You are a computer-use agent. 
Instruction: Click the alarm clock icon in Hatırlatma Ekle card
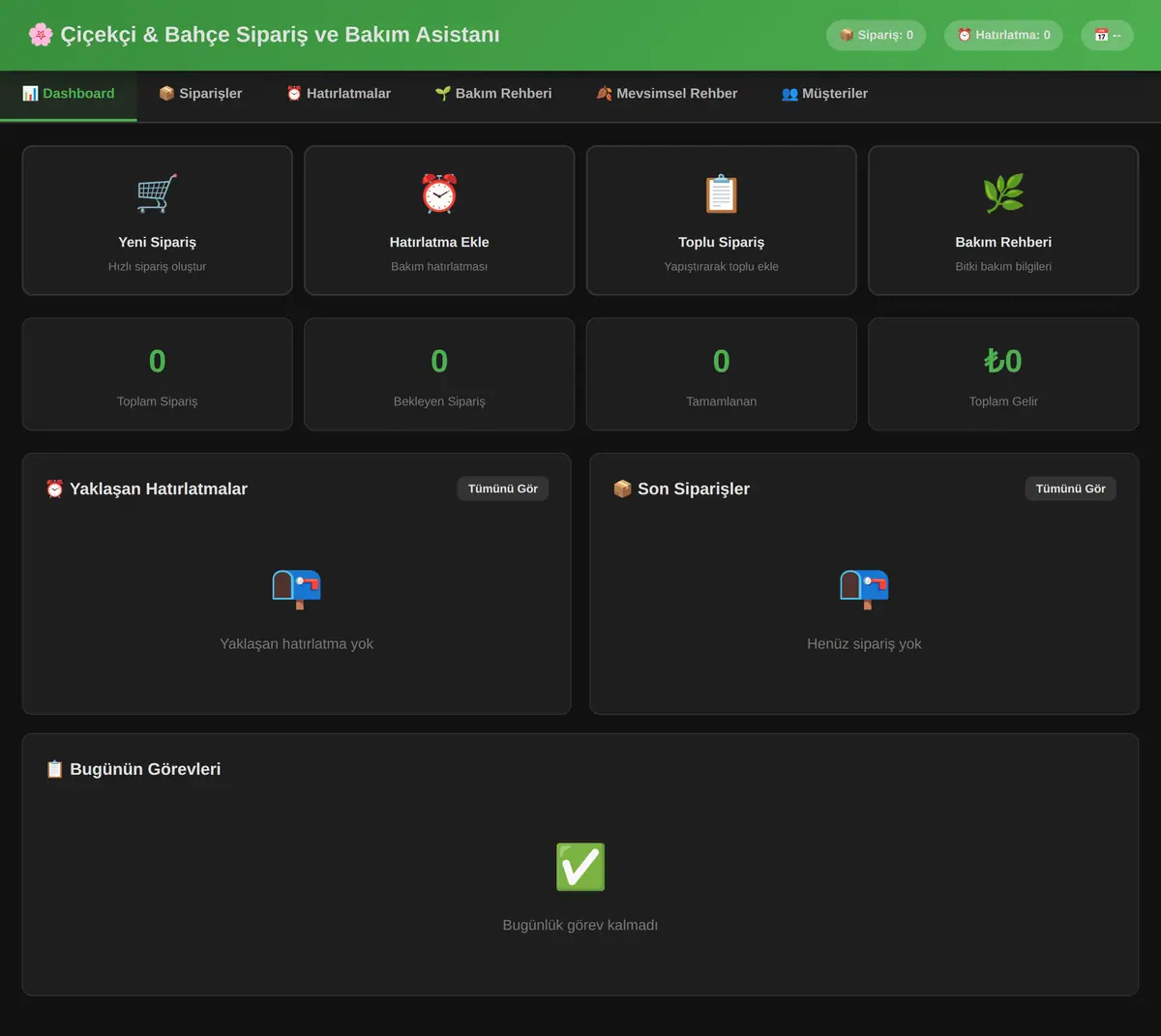click(439, 193)
